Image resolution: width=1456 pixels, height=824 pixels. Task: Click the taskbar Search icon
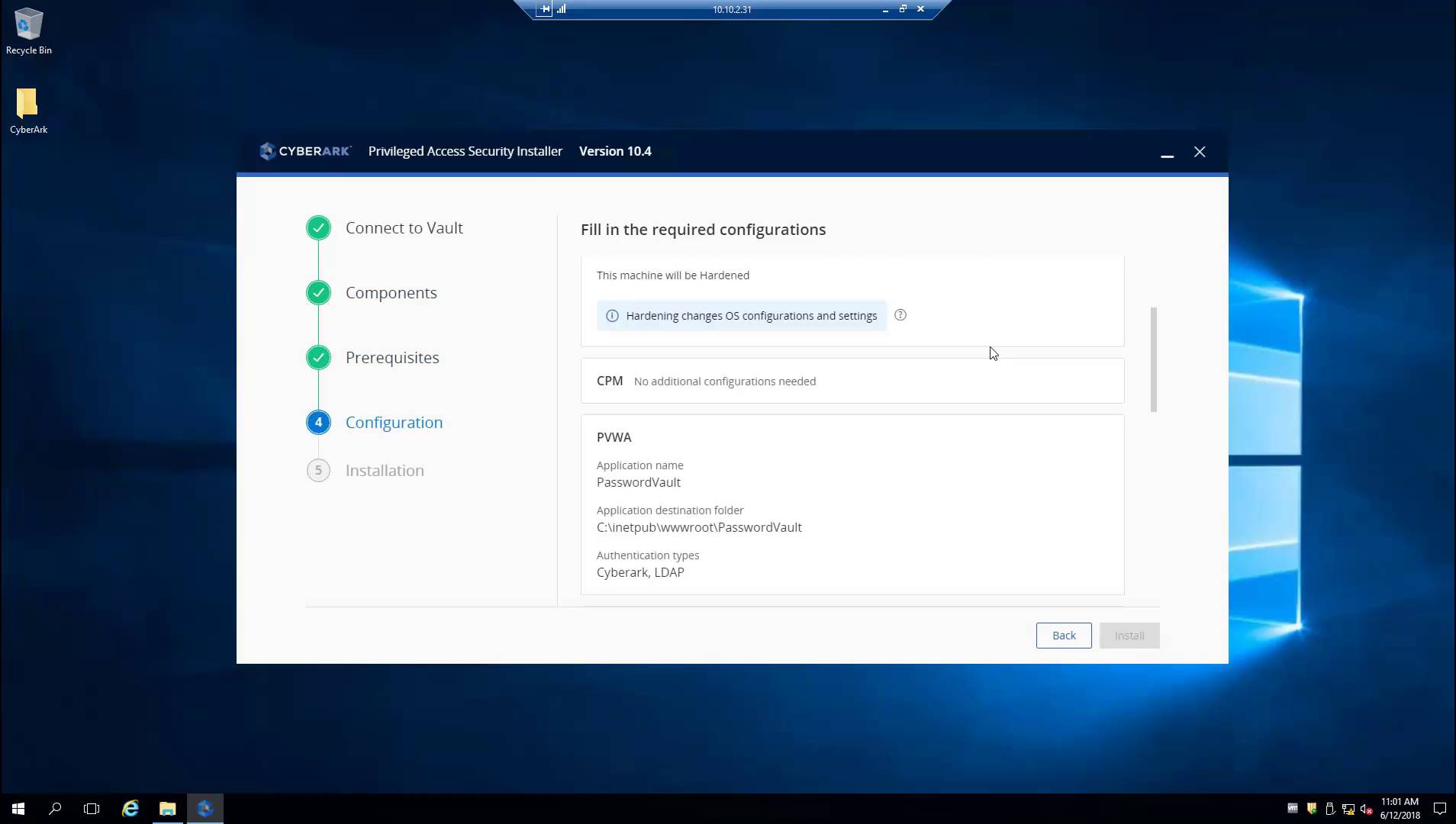tap(53, 808)
